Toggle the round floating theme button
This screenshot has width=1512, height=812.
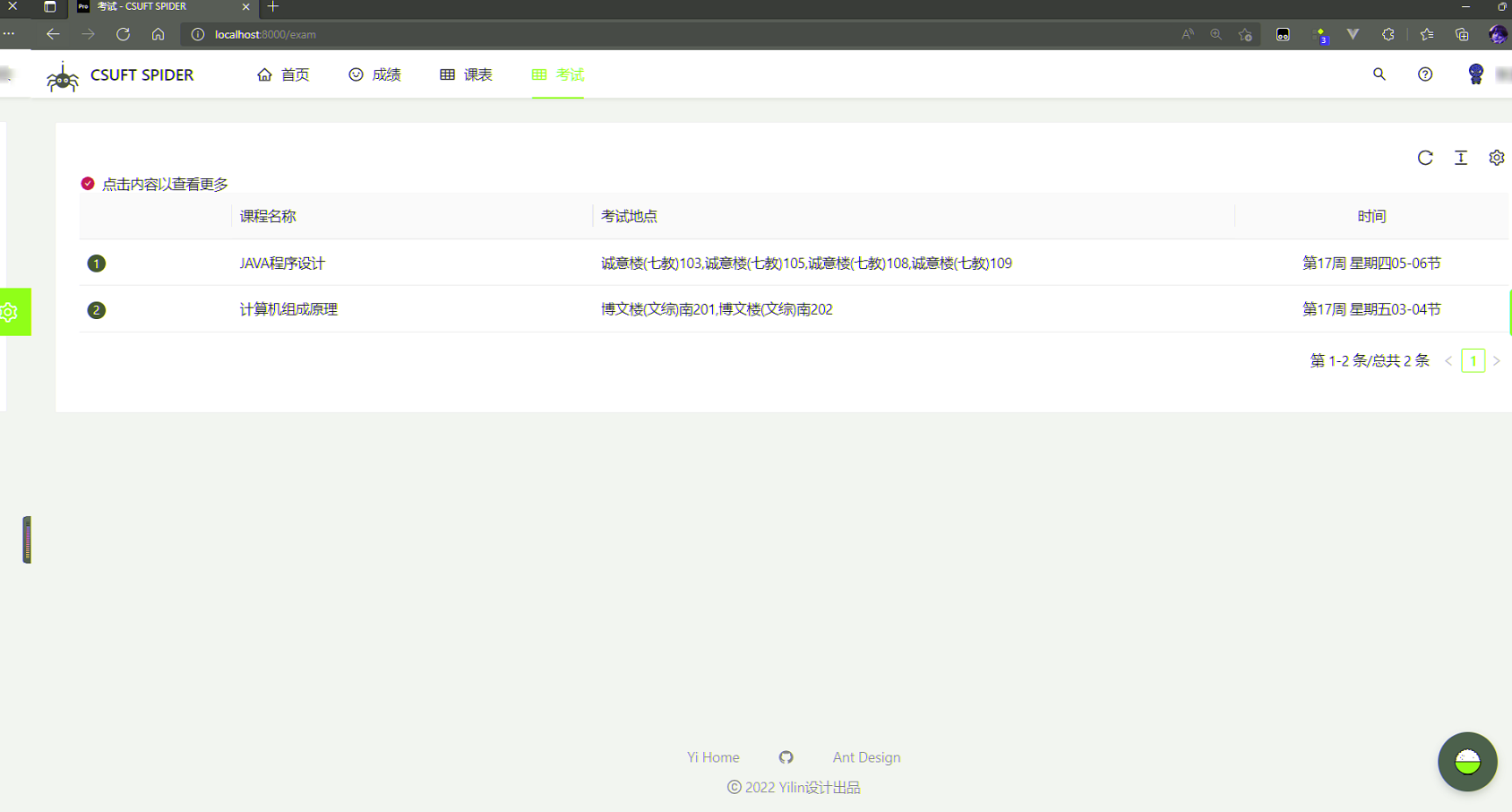tap(1467, 762)
